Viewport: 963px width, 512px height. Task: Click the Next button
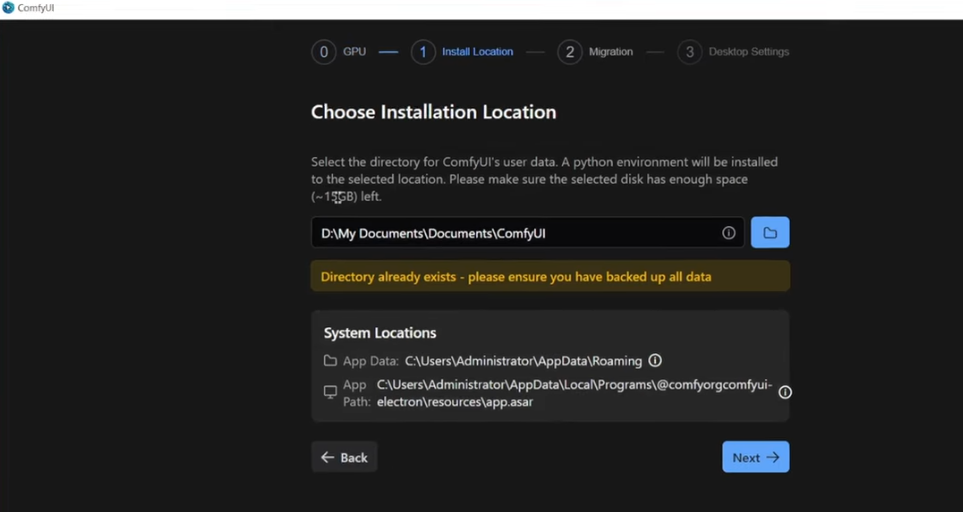(755, 457)
